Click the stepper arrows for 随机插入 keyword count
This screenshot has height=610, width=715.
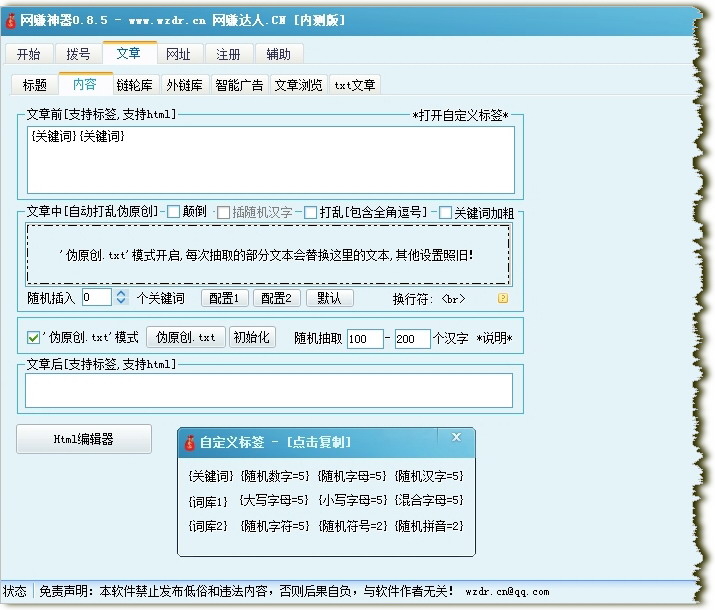pos(121,298)
